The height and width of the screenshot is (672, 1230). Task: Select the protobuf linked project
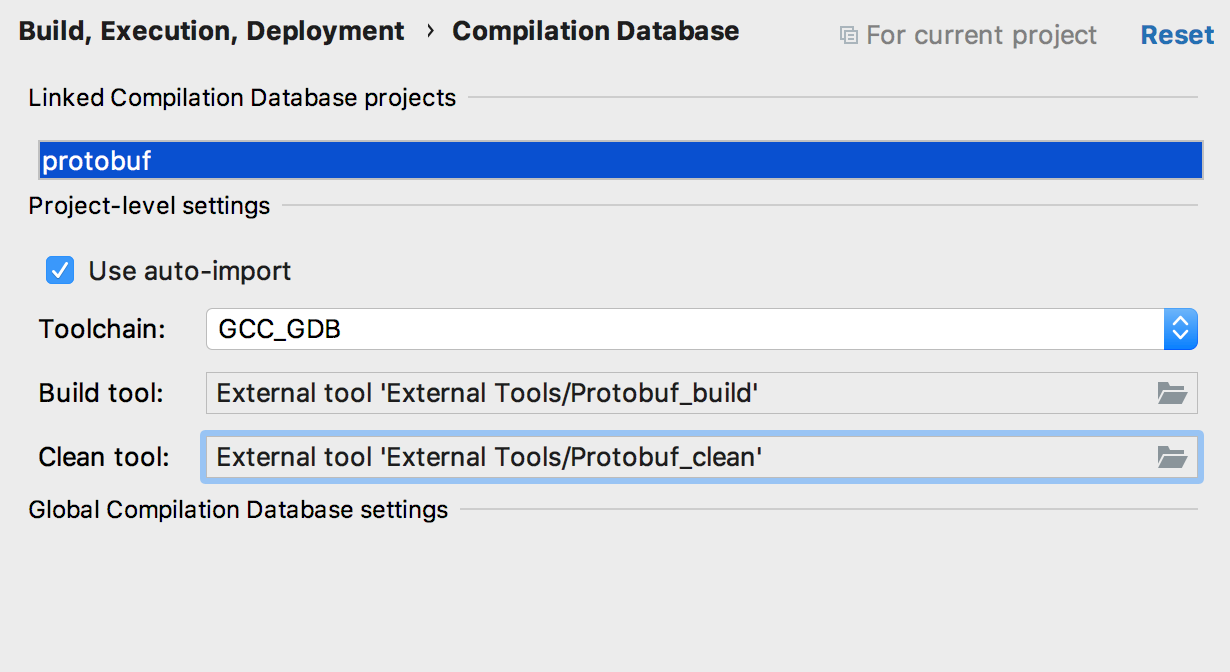point(620,160)
